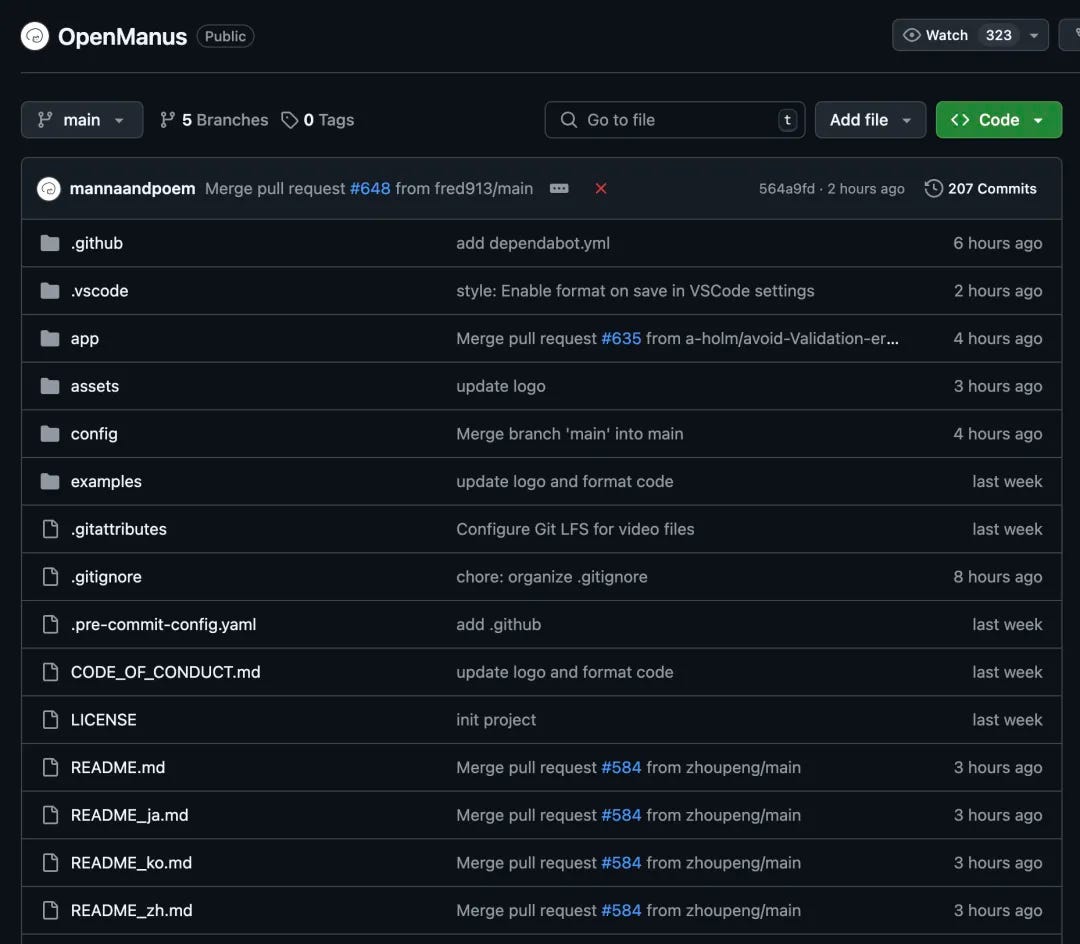Open the green Code dropdown

pos(999,120)
